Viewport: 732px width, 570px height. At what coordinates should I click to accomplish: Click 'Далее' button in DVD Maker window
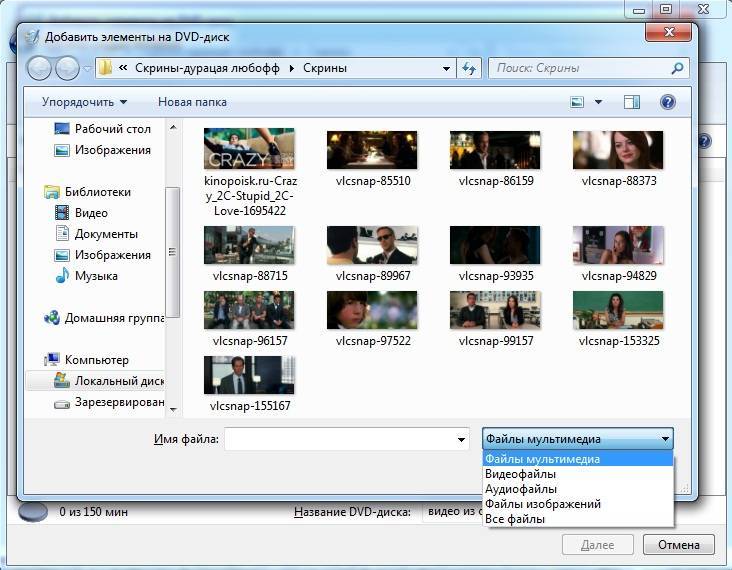598,545
